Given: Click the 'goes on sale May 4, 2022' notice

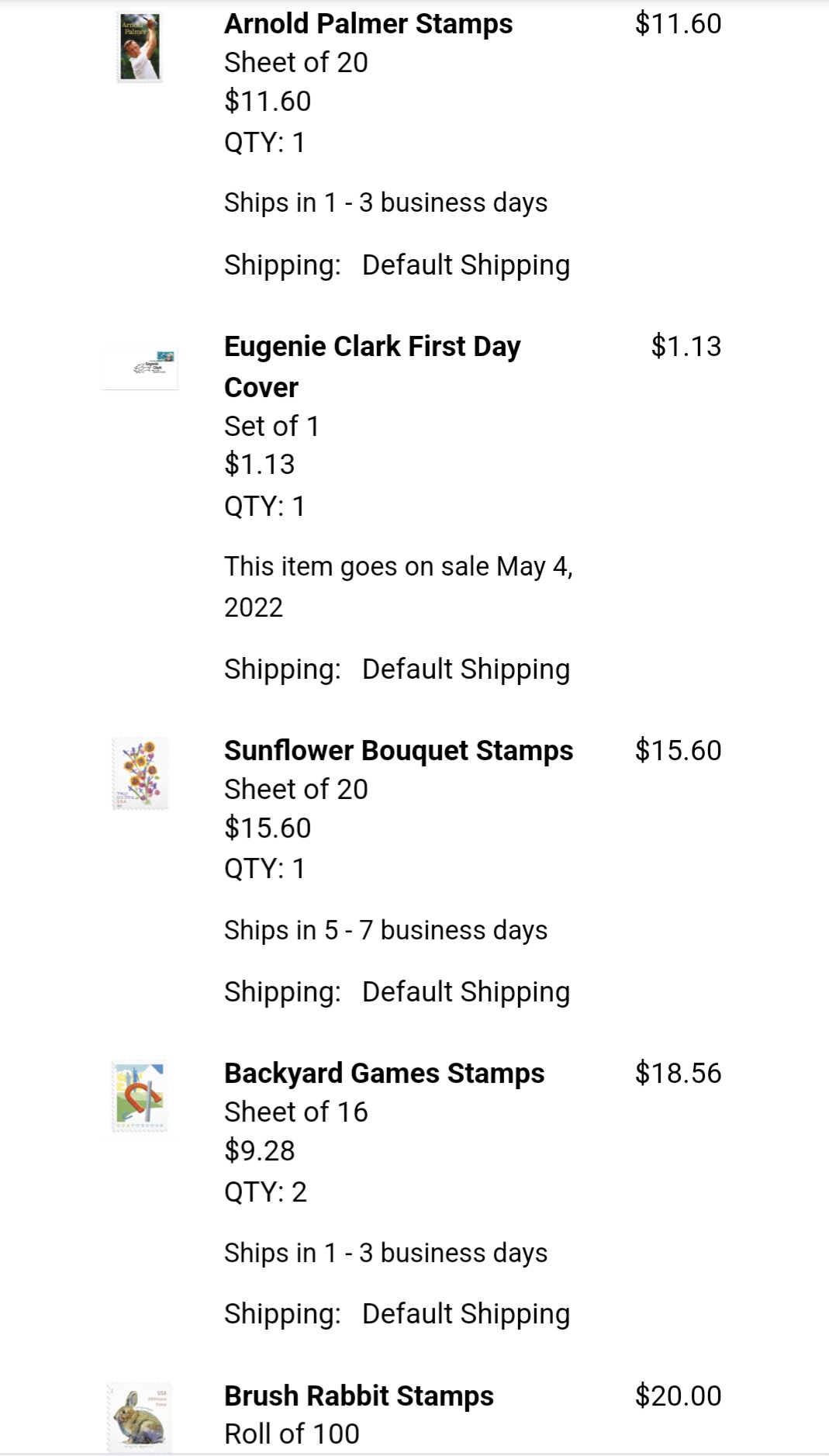Looking at the screenshot, I should [x=398, y=586].
